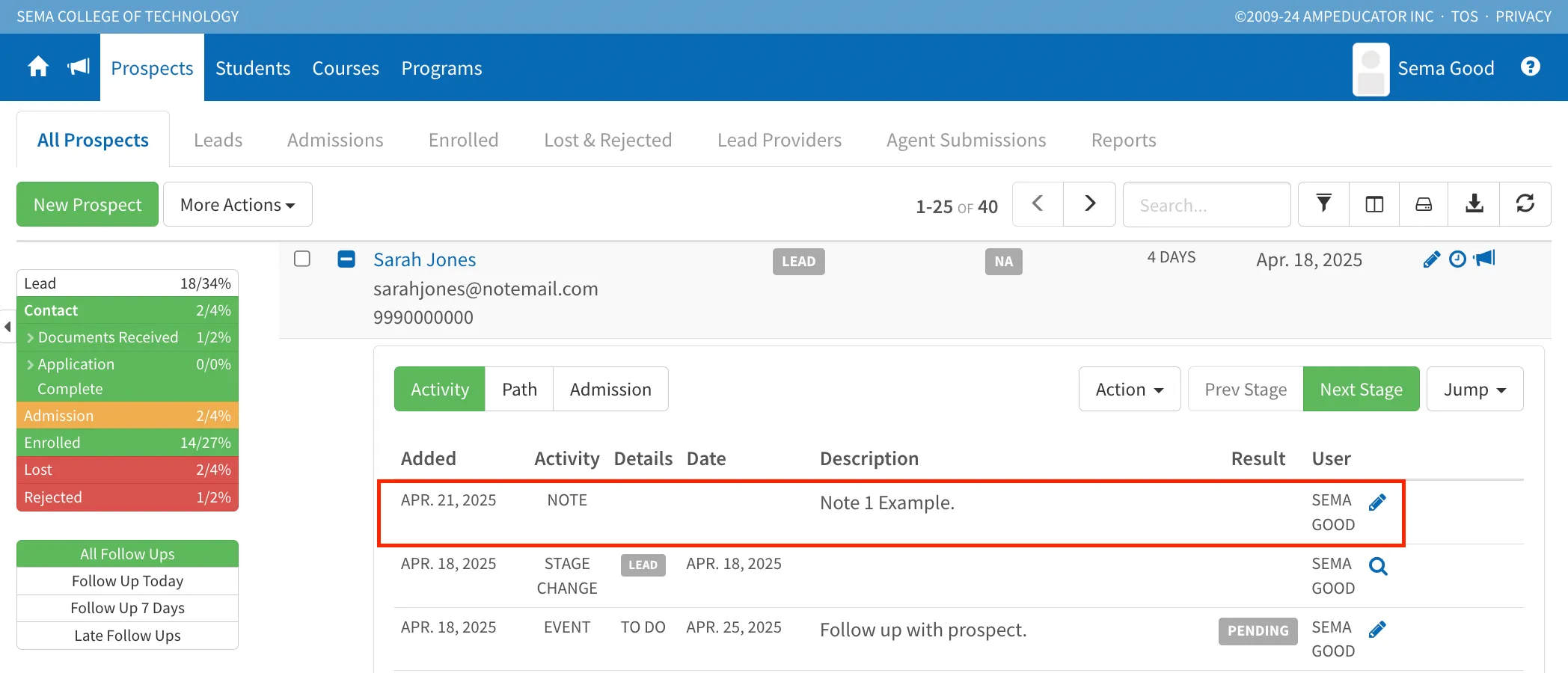Click the New Prospect button

(x=88, y=204)
